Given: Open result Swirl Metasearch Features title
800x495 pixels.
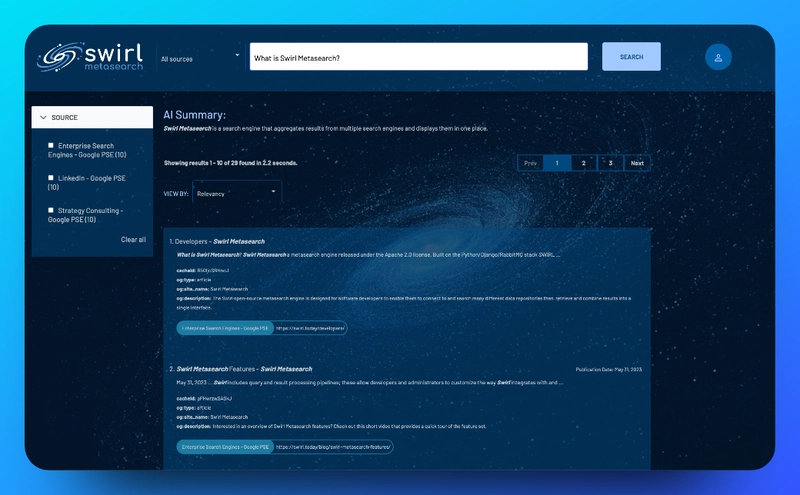Looking at the screenshot, I should coord(244,369).
